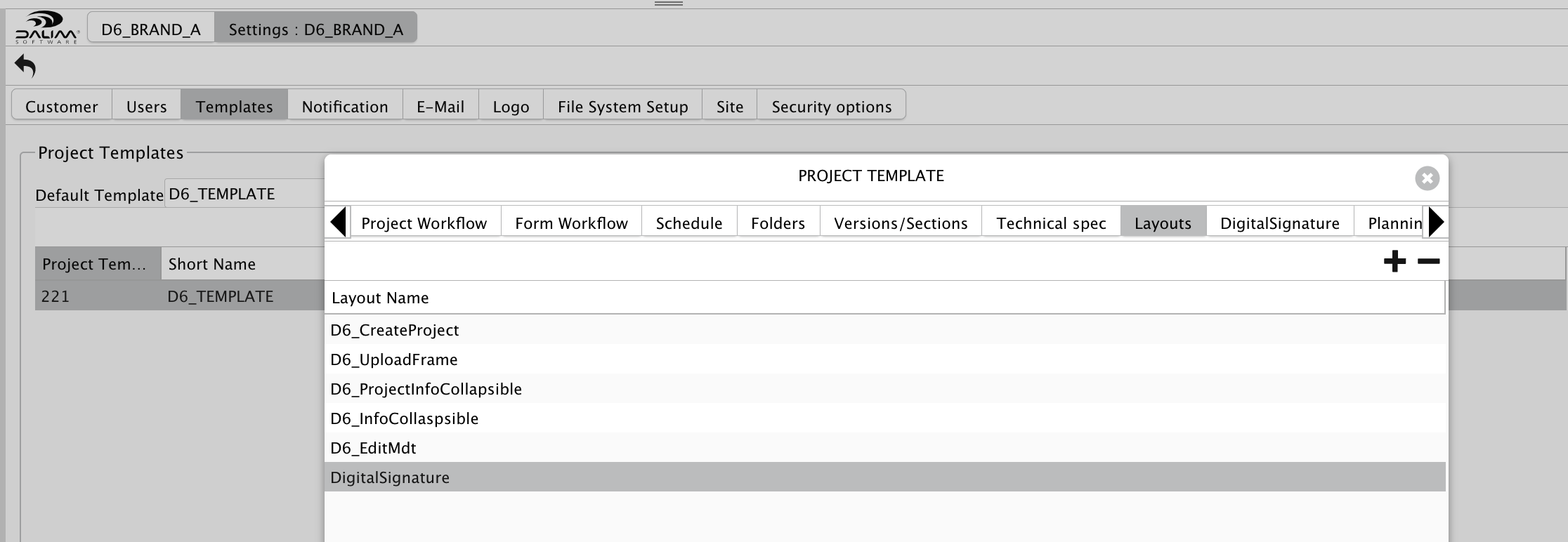Screen dimensions: 1568x542
Task: Close the Project Template dialog
Action: click(x=1427, y=178)
